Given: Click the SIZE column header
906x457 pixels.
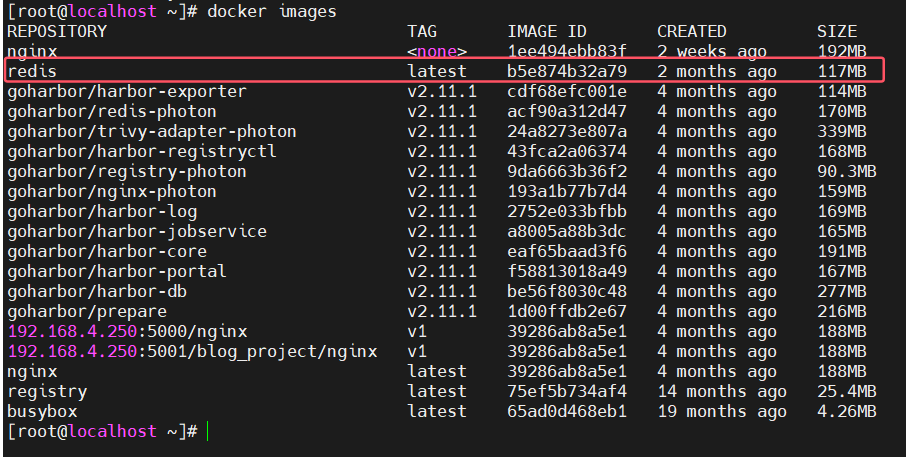Looking at the screenshot, I should 836,31.
